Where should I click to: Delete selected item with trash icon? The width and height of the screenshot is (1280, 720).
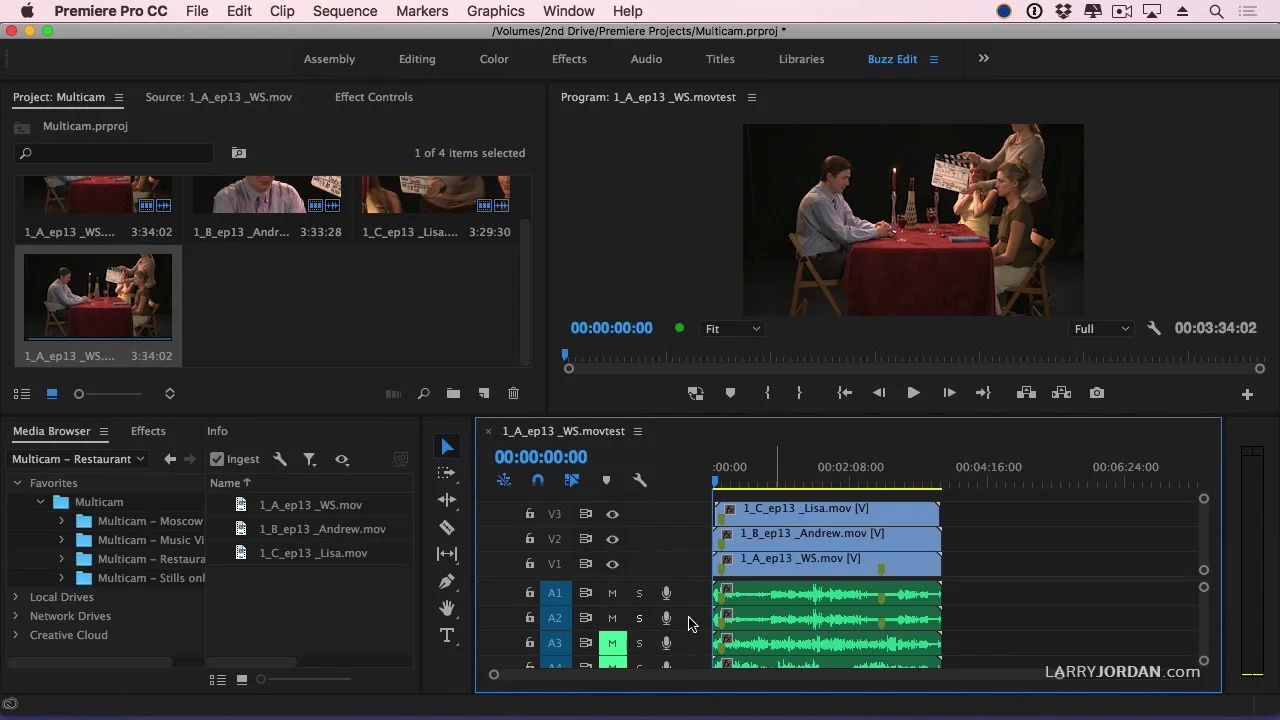pos(513,394)
